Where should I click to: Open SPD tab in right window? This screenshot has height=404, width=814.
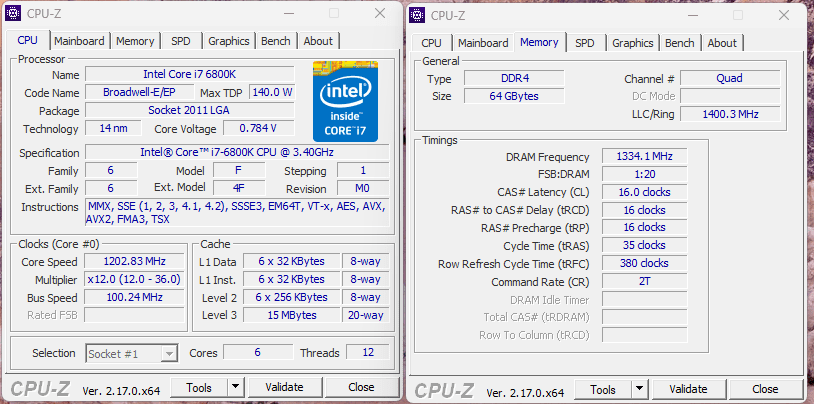(585, 43)
